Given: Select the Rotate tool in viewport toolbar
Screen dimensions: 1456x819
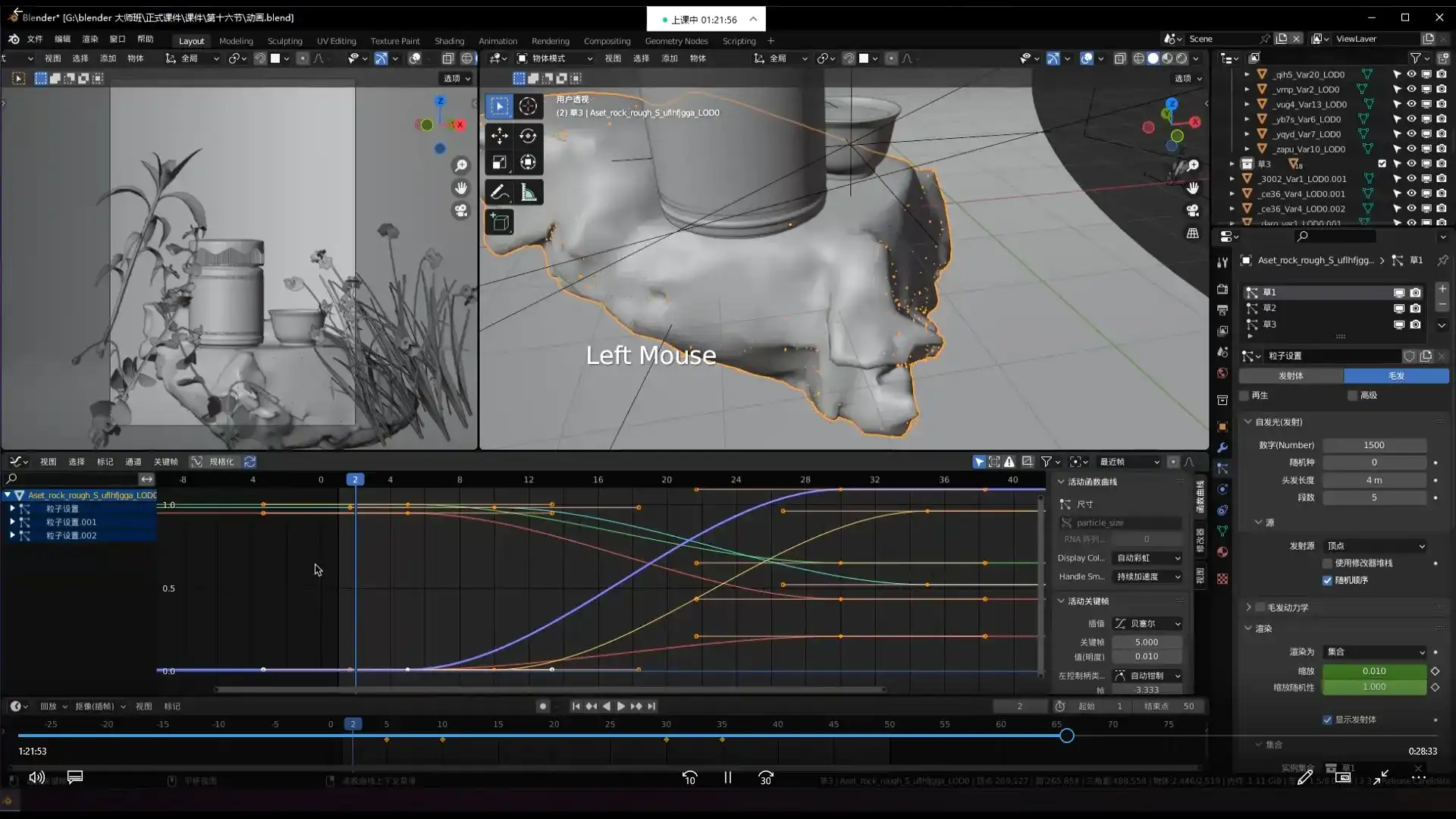Looking at the screenshot, I should pos(528,136).
